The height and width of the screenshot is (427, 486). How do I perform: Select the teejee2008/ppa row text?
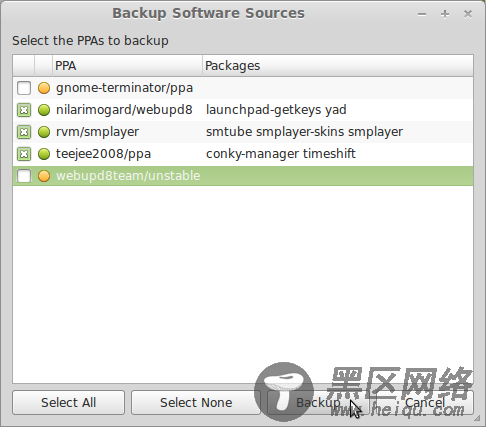[103, 154]
